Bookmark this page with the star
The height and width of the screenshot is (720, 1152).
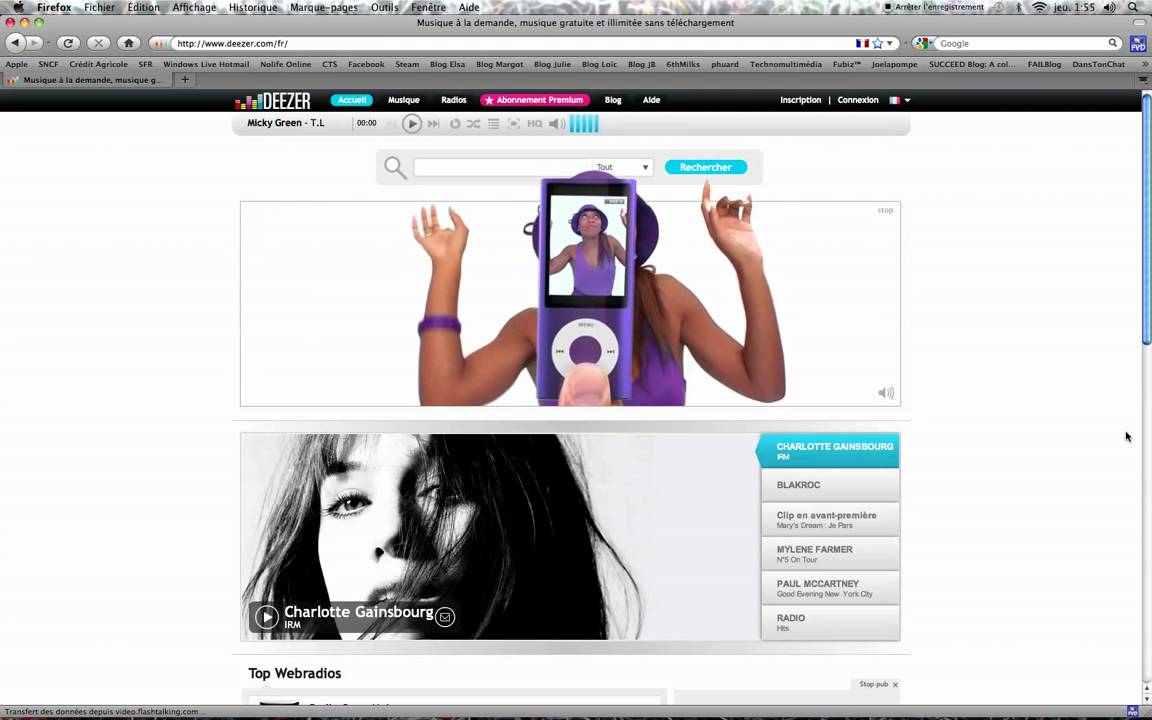877,43
